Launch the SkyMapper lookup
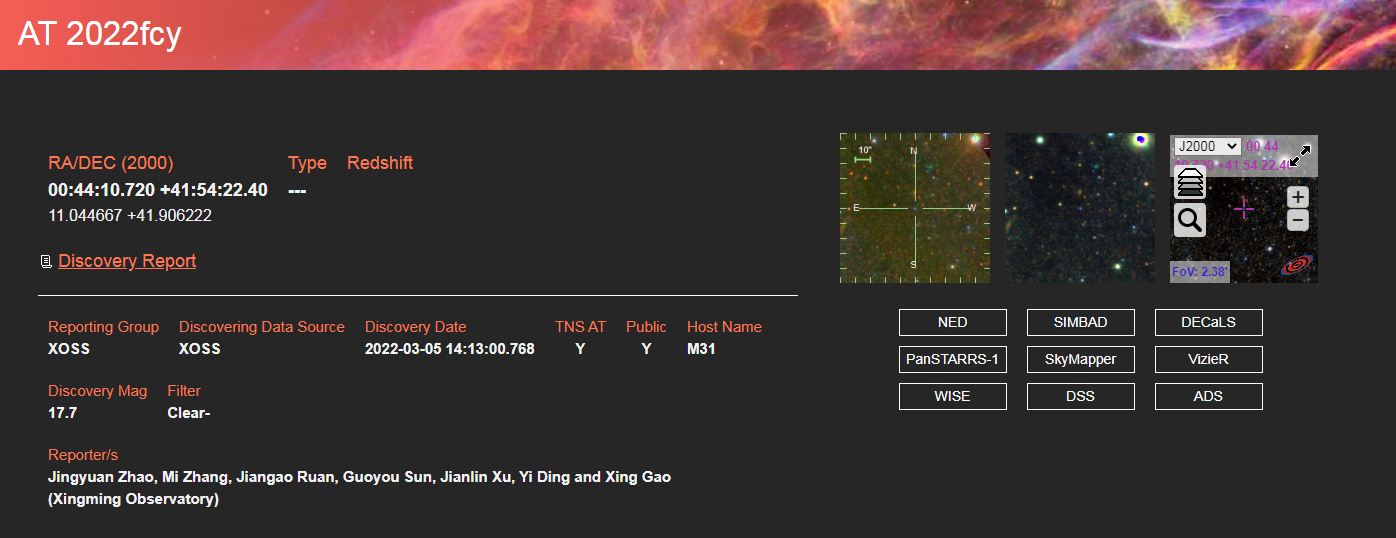1396x538 pixels. (1080, 359)
